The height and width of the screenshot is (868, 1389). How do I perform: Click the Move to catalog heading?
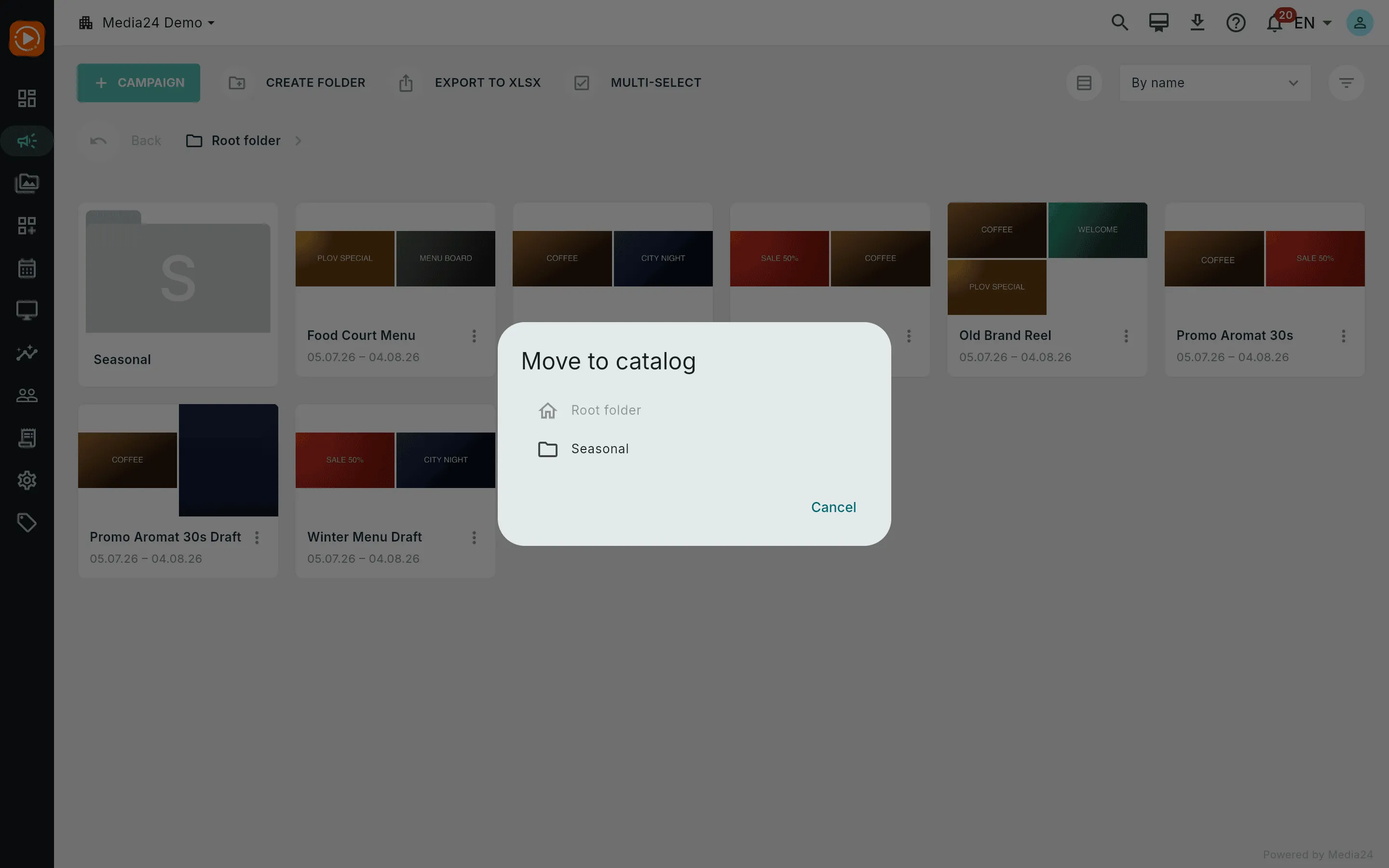coord(608,362)
